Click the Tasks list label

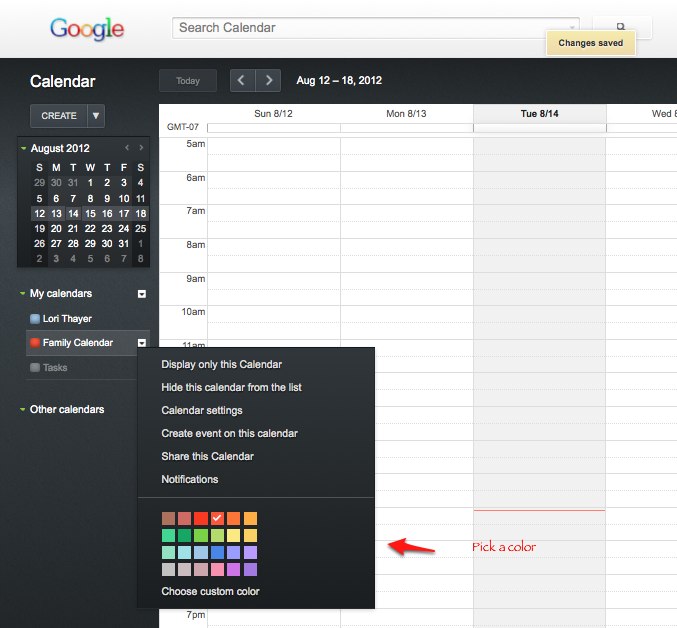coord(55,367)
